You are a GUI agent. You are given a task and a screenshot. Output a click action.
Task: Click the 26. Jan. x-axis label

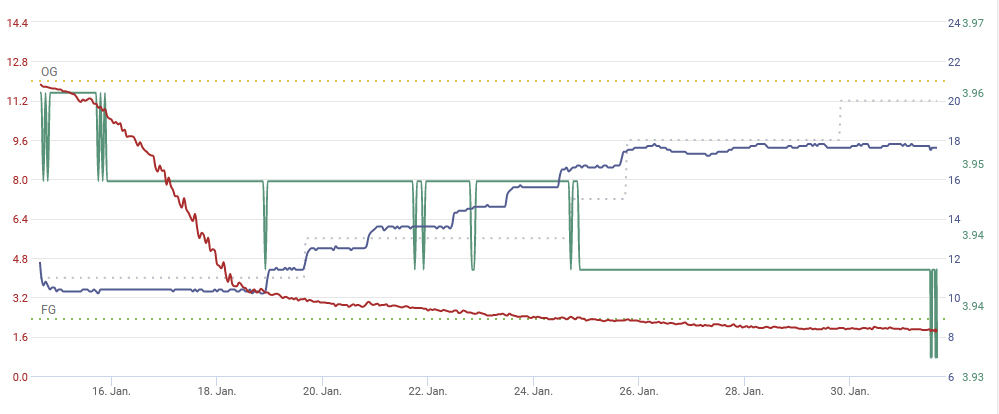coord(641,391)
